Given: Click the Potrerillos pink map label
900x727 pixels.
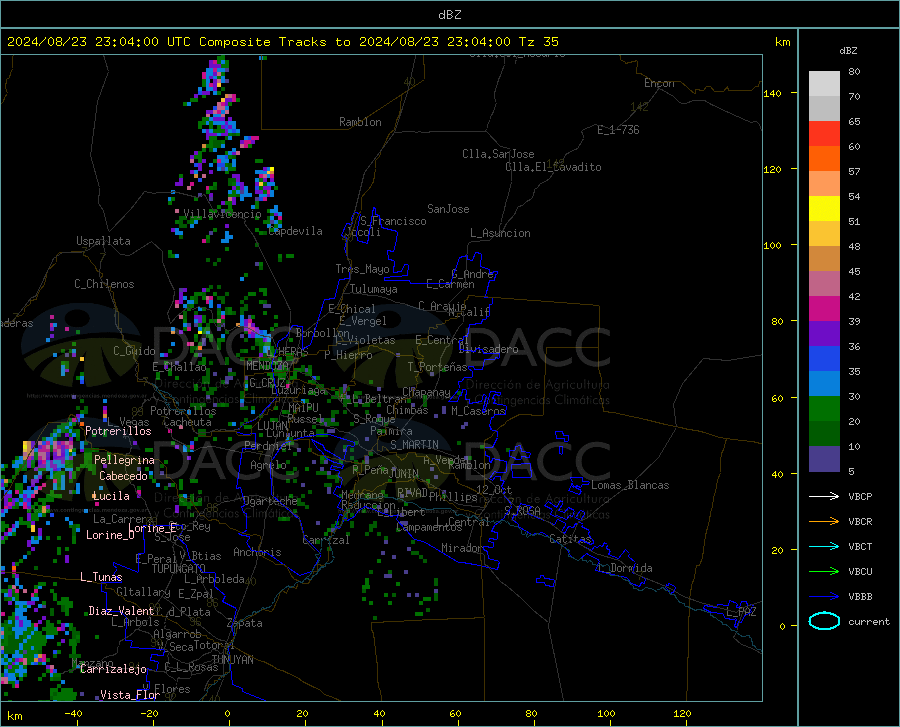Looking at the screenshot, I should click(x=118, y=431).
